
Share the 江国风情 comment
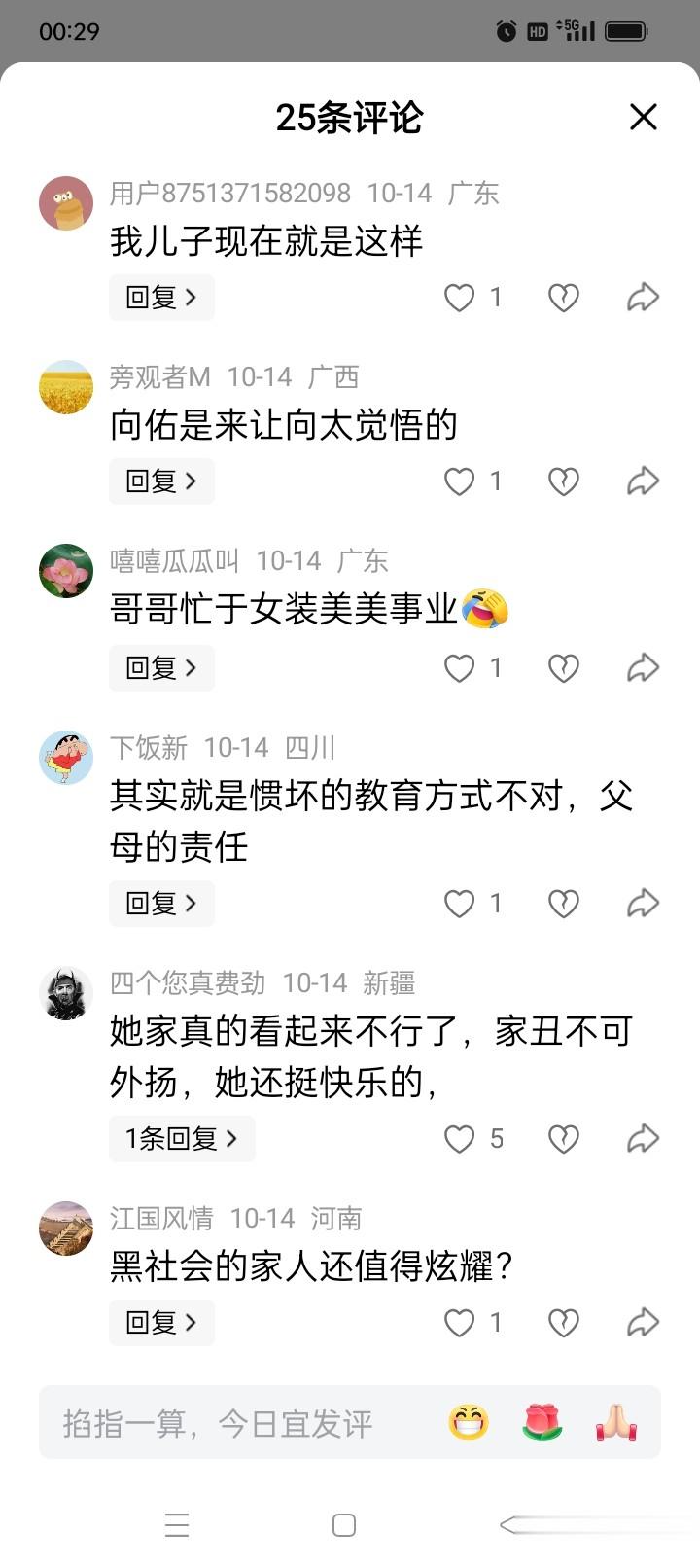pos(643,1323)
